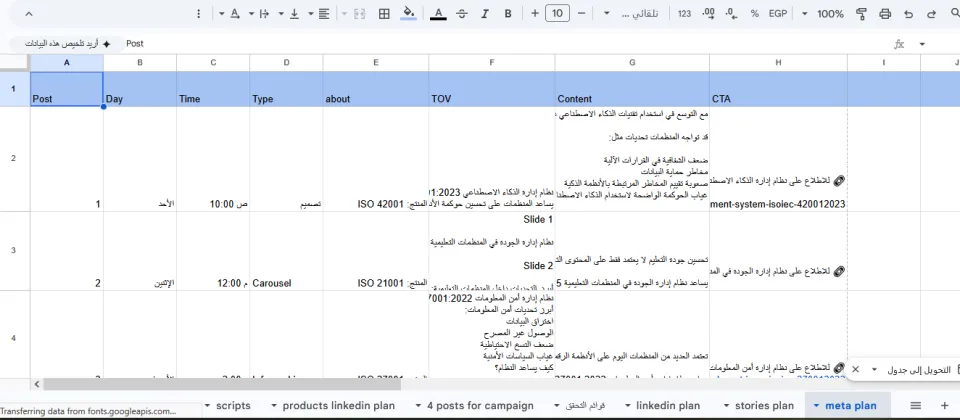Click the horizontal scrollbar left arrow
Viewport: 960px width, 420px height.
click(x=37, y=384)
